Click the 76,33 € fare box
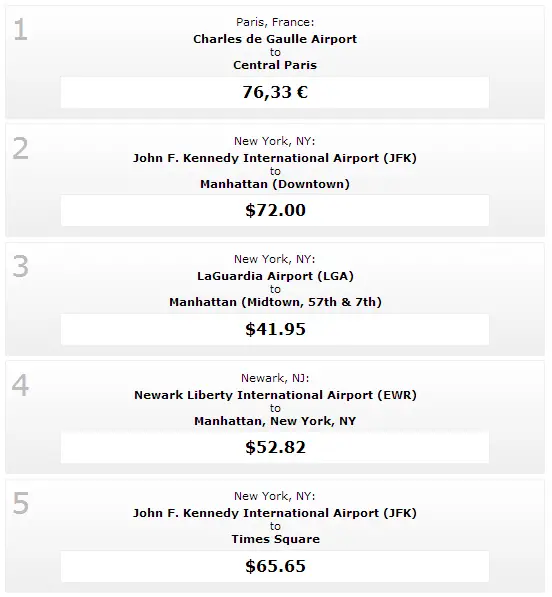Screen dimensions: 552x597 (x=275, y=93)
